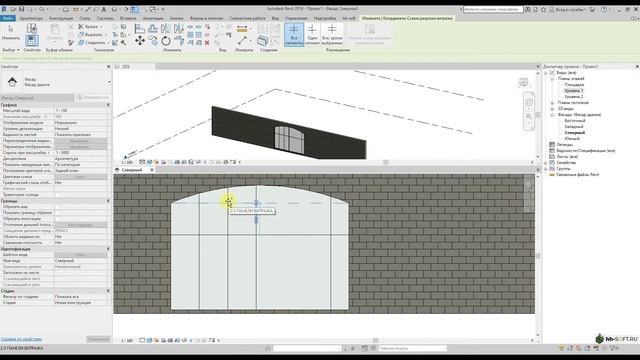Toggle the Sun path checkbox in Properties
The height and width of the screenshot is (360, 640).
tap(57, 195)
